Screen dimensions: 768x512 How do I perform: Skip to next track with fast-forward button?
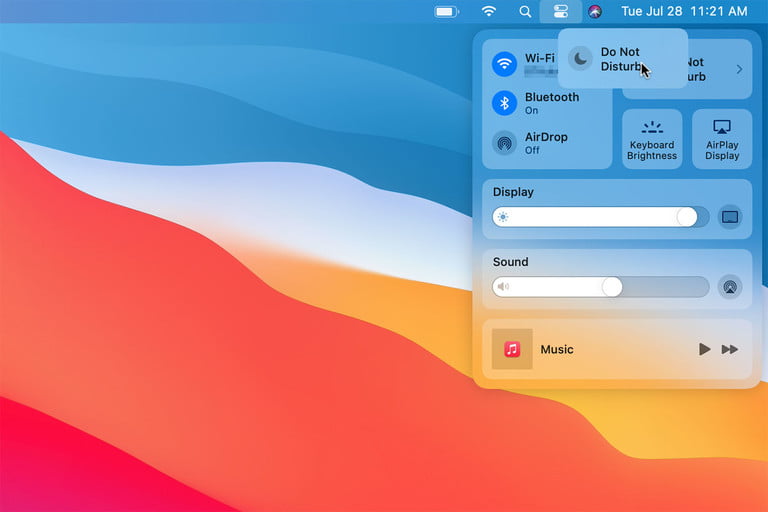pyautogui.click(x=730, y=349)
